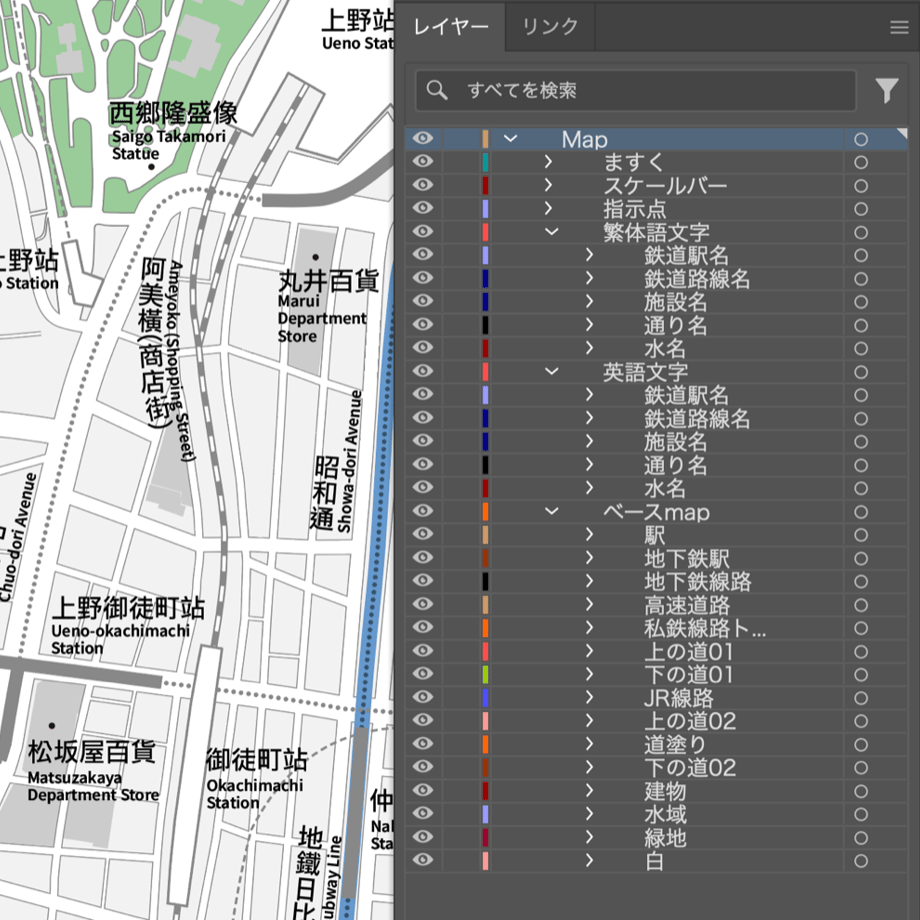
Task: Click the target circle for 地下鉄駅 layer
Action: click(861, 558)
